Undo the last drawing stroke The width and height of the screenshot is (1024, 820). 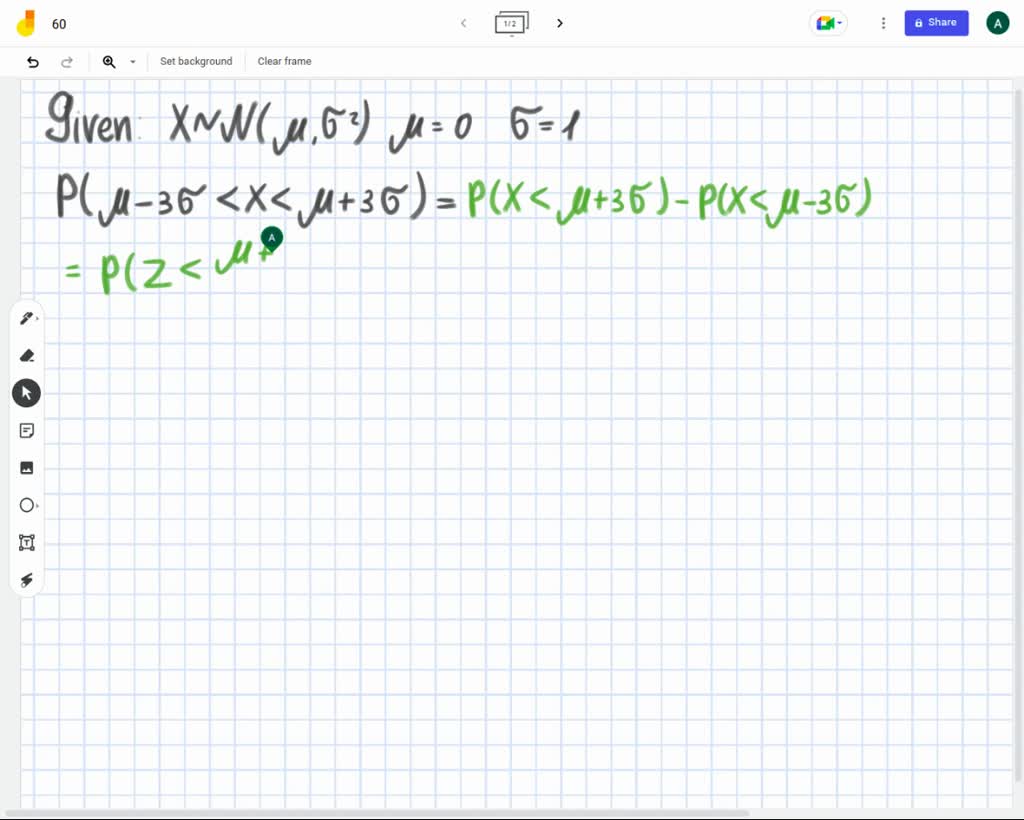[x=32, y=61]
